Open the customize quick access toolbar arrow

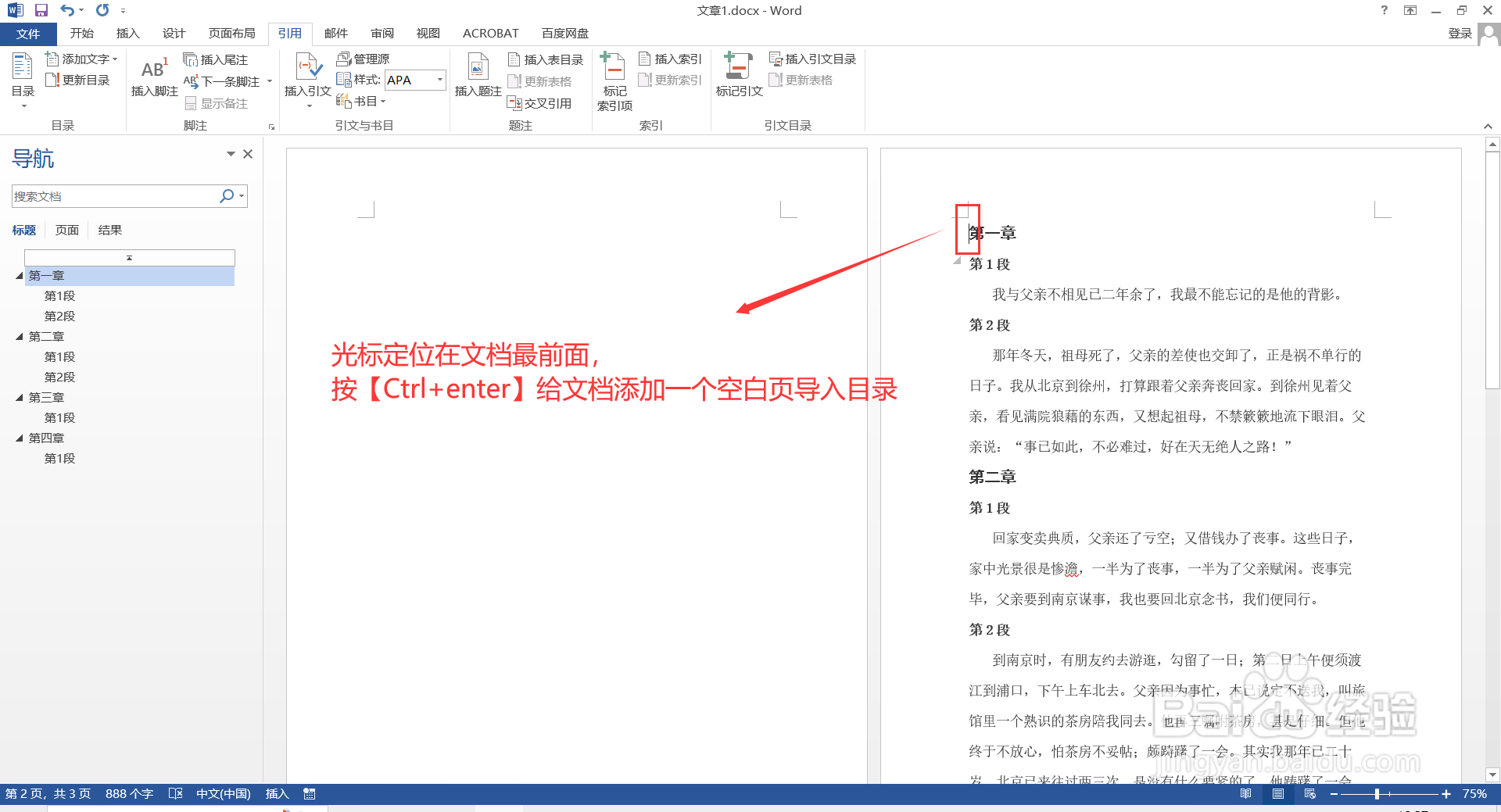tap(123, 11)
